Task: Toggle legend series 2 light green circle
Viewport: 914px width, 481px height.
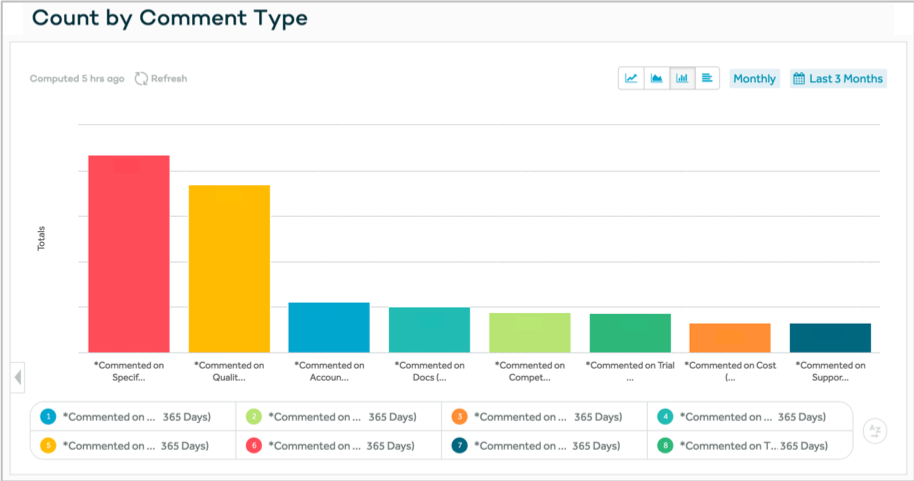Action: [254, 417]
